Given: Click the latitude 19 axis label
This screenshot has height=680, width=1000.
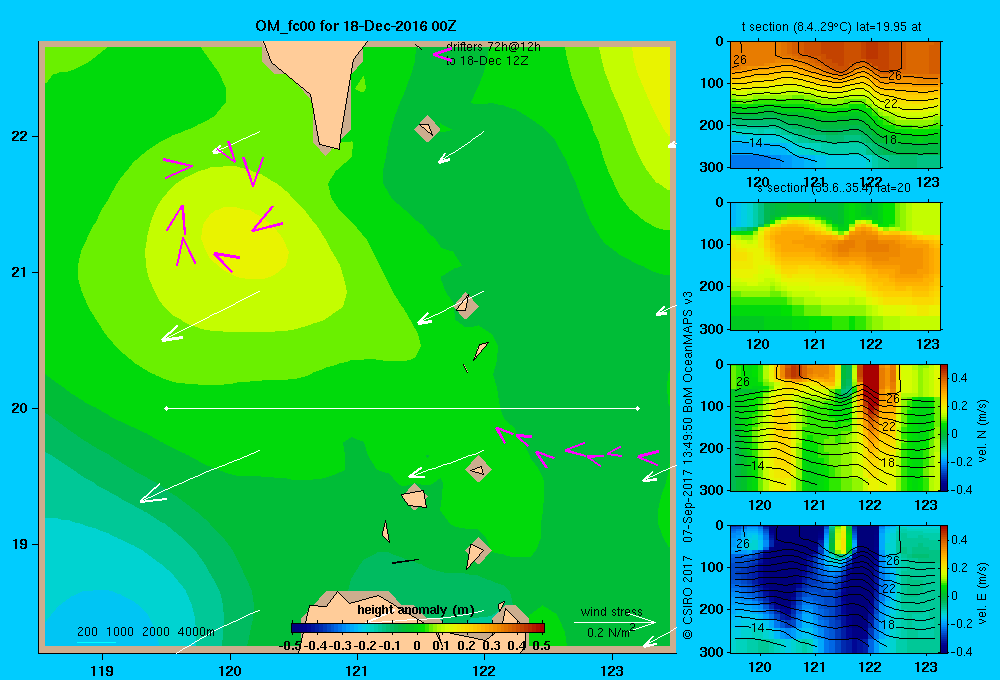Looking at the screenshot, I should 20,544.
